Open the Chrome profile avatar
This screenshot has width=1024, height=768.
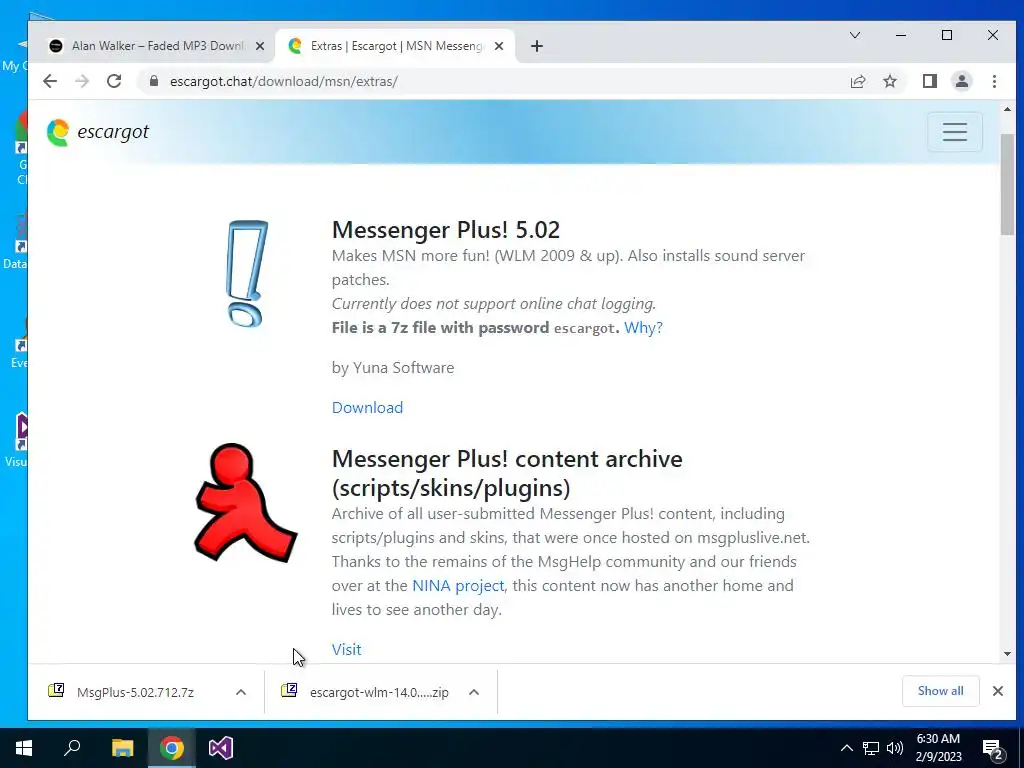point(961,81)
